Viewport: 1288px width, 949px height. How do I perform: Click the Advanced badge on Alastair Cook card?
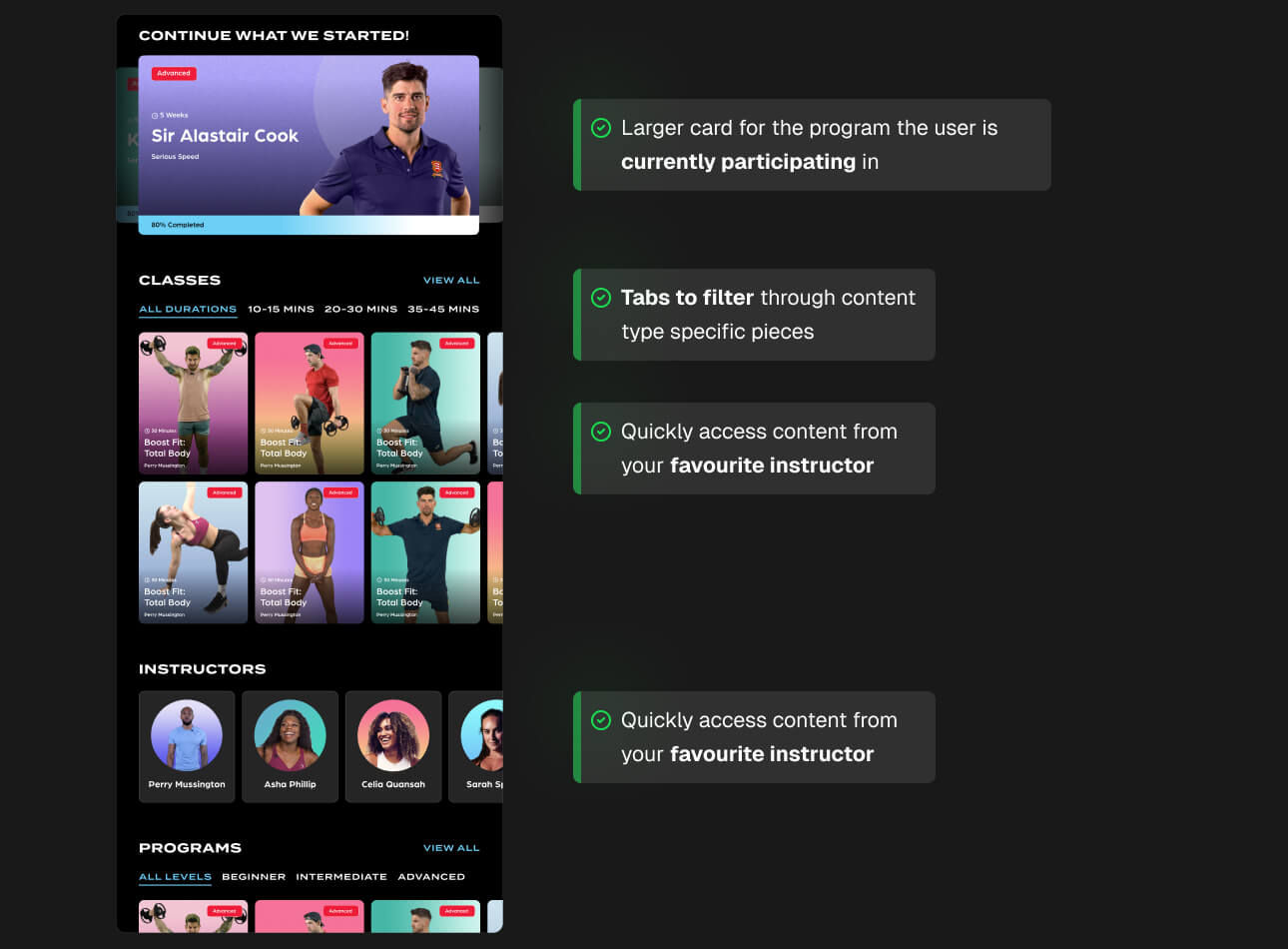pyautogui.click(x=174, y=73)
